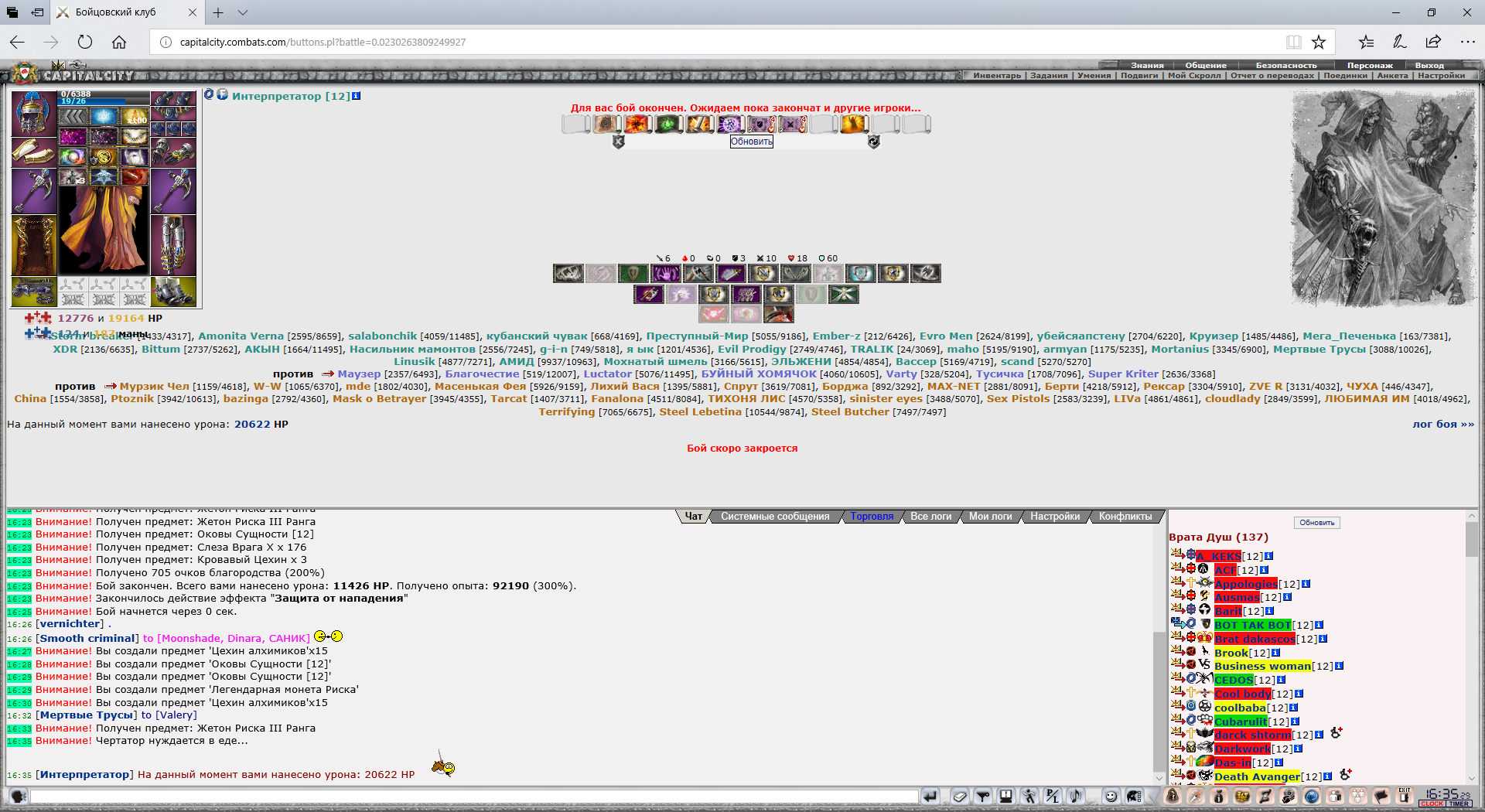Click the Выход menu item
1485x812 pixels.
point(1429,66)
